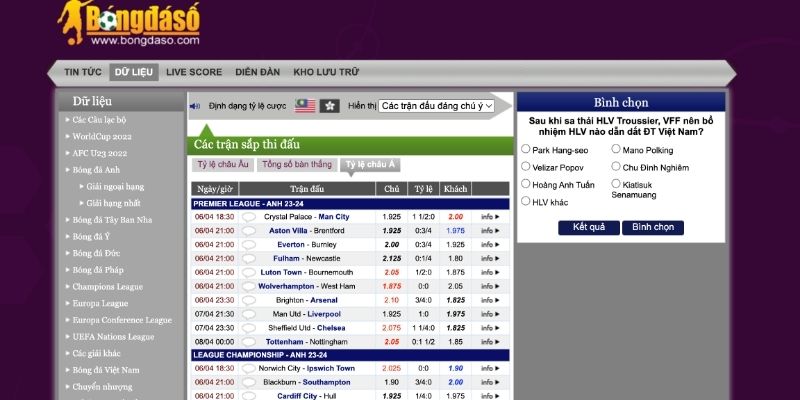This screenshot has height=400, width=800.
Task: Select the Hong Kong flag odds format
Action: 330,106
